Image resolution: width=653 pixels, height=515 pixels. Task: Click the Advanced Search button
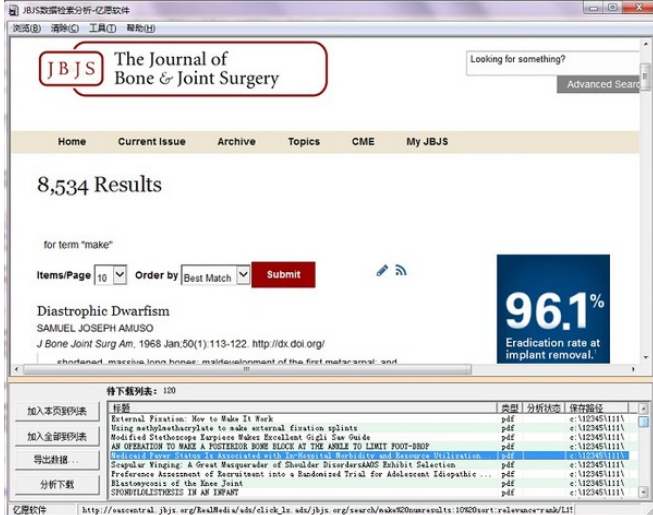coord(598,85)
